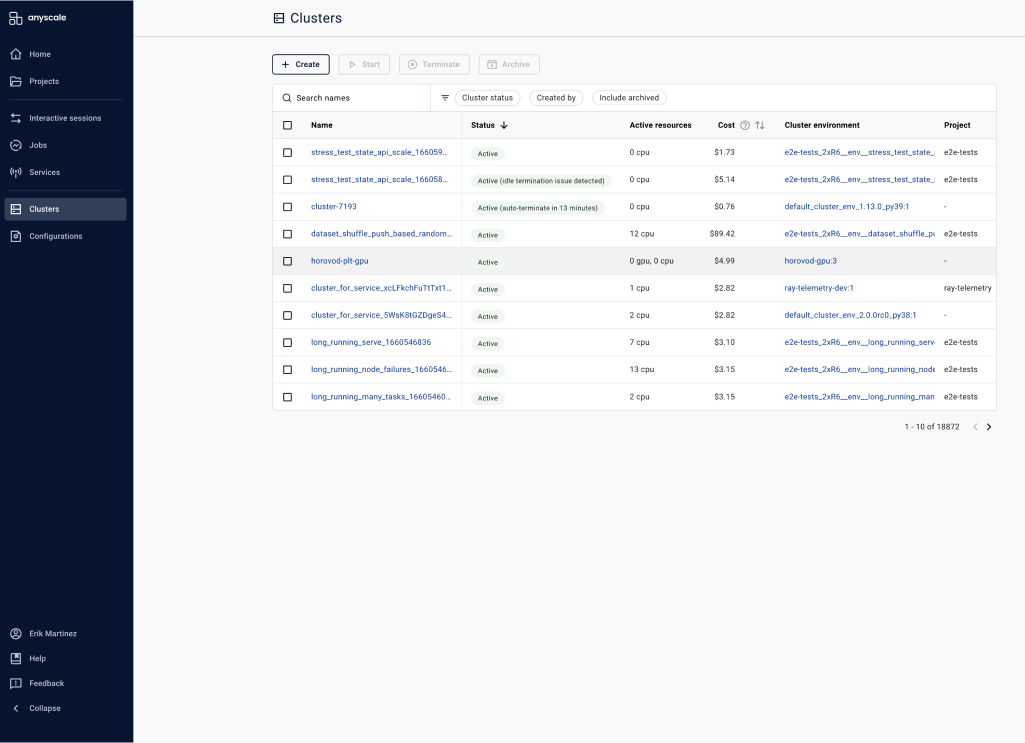Click the Jobs icon in sidebar
This screenshot has width=1025, height=743.
click(x=16, y=145)
